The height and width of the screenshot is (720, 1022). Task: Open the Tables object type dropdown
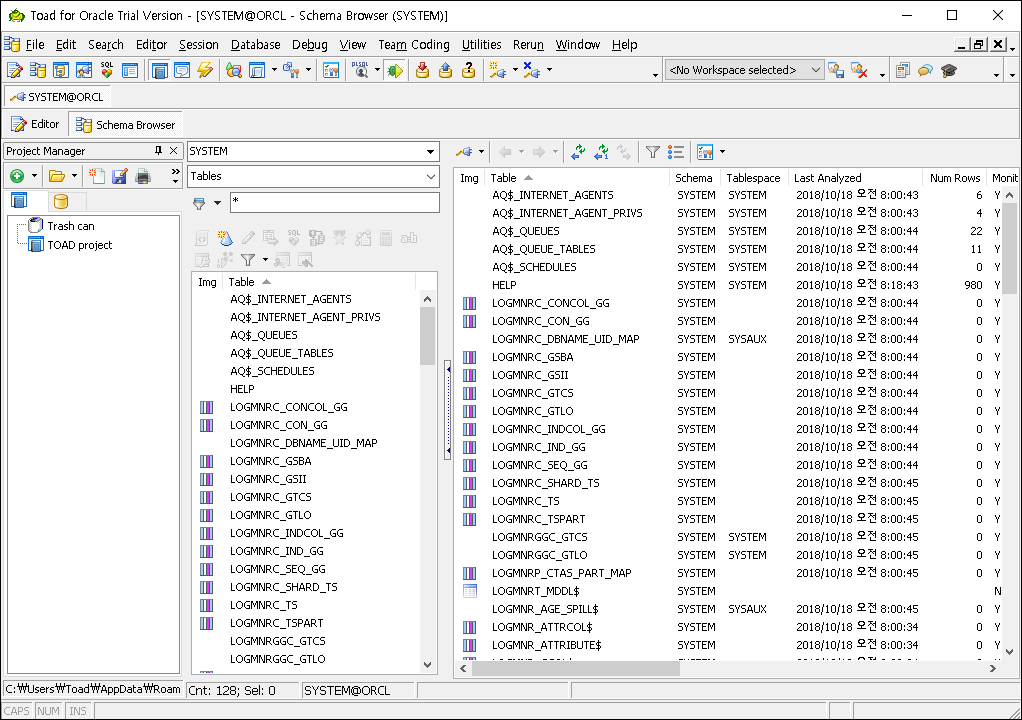coord(431,176)
